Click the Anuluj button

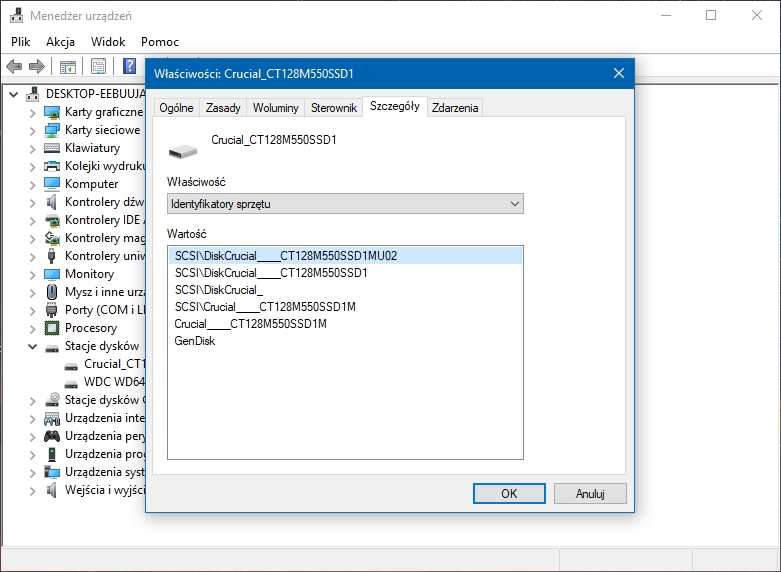coord(590,493)
